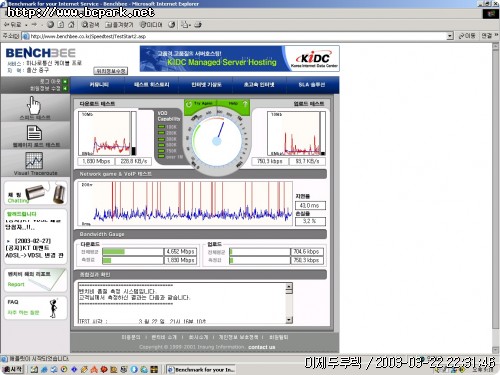This screenshot has height=375, width=500.
Task: Click results text box scroll down arrow
Action: point(289,320)
